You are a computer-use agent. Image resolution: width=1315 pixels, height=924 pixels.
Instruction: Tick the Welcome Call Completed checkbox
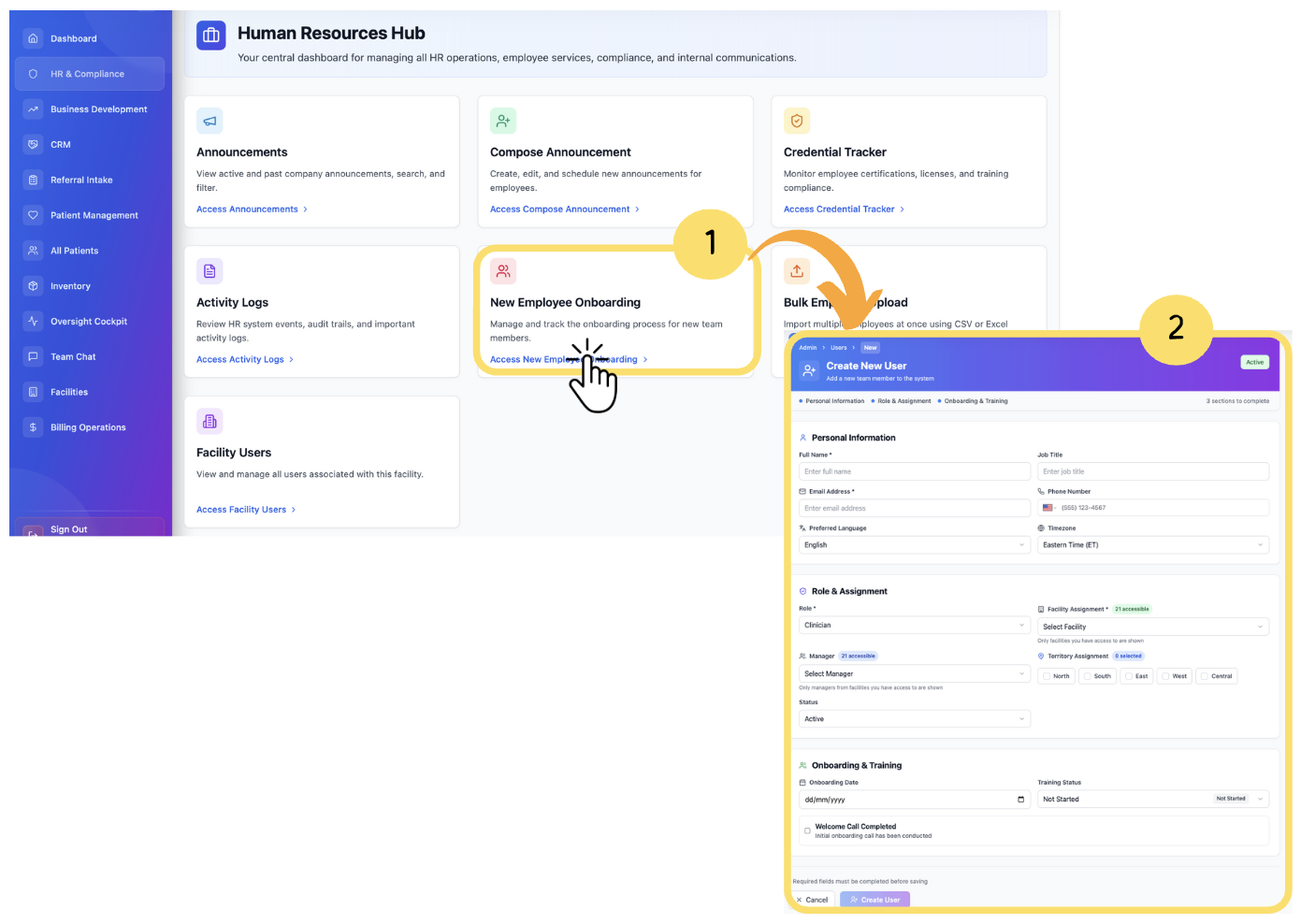[x=807, y=830]
